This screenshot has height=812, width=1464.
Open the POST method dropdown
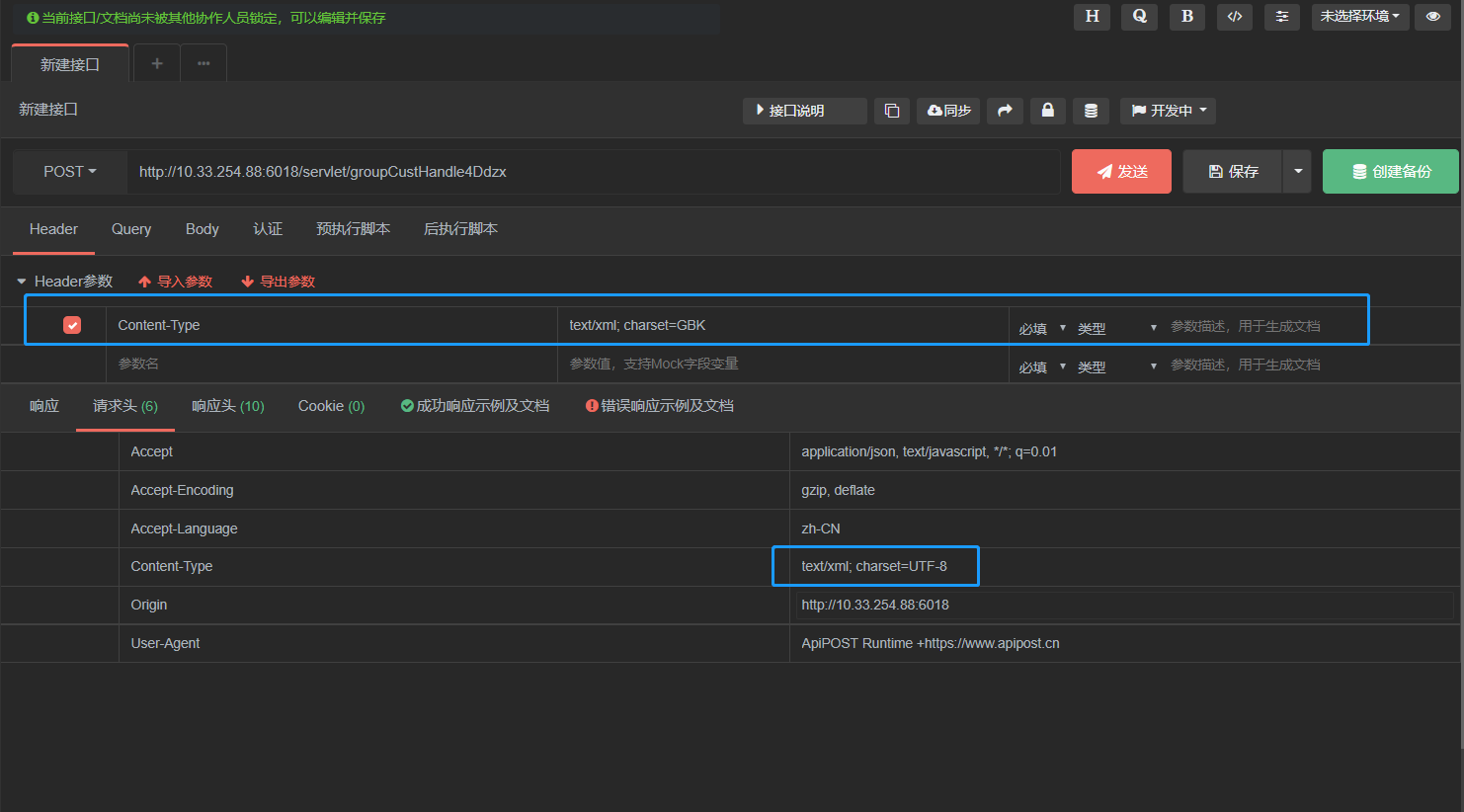click(70, 172)
